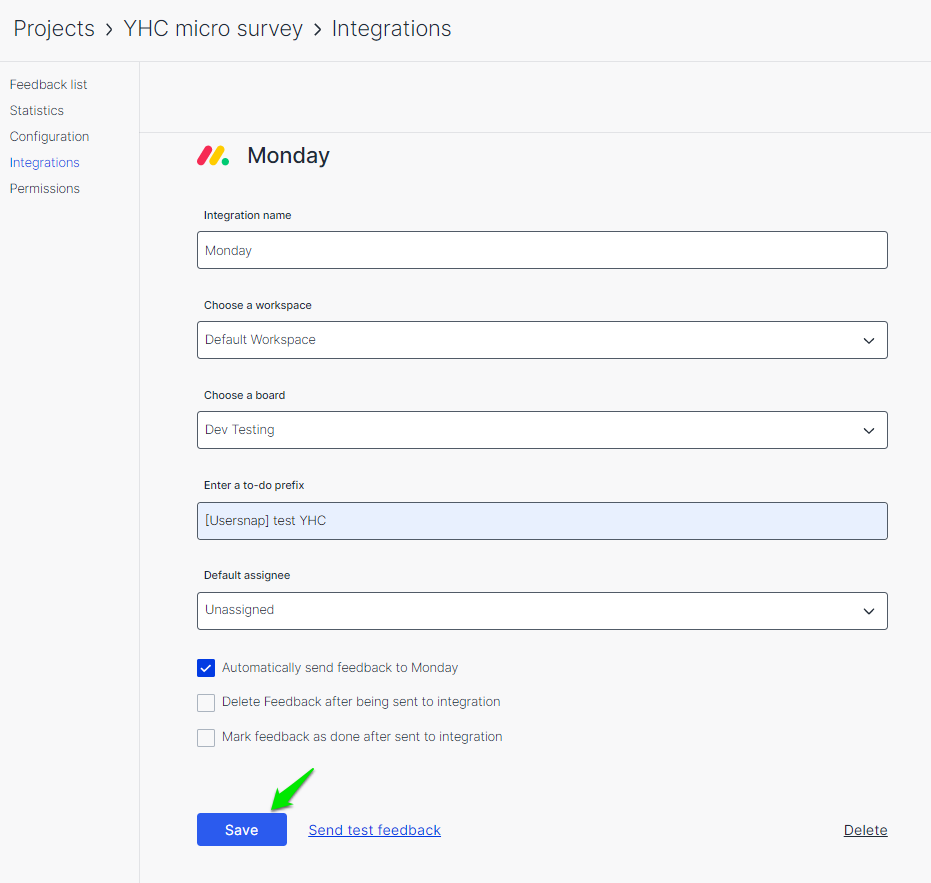Click the Save button

click(242, 830)
